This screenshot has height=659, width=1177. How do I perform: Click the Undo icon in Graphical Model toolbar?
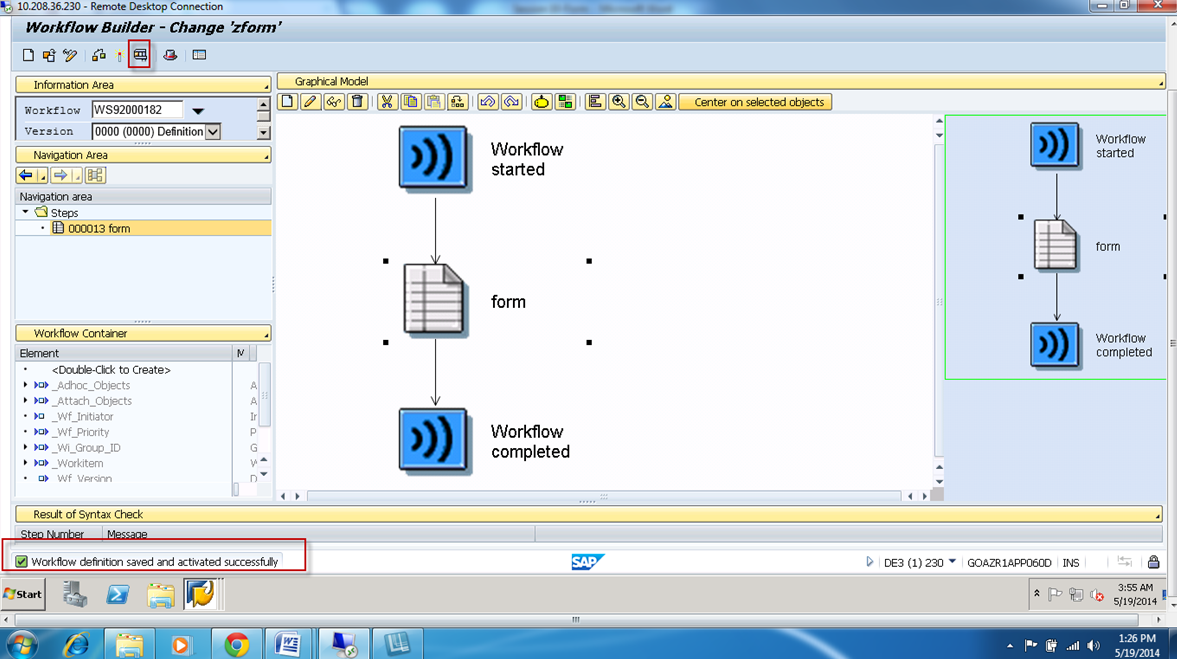[486, 101]
